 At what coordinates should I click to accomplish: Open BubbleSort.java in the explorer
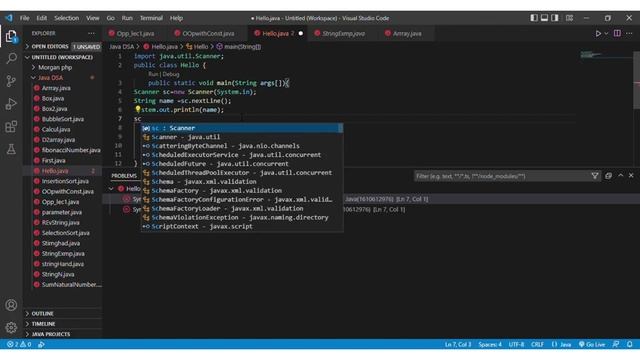coord(62,119)
